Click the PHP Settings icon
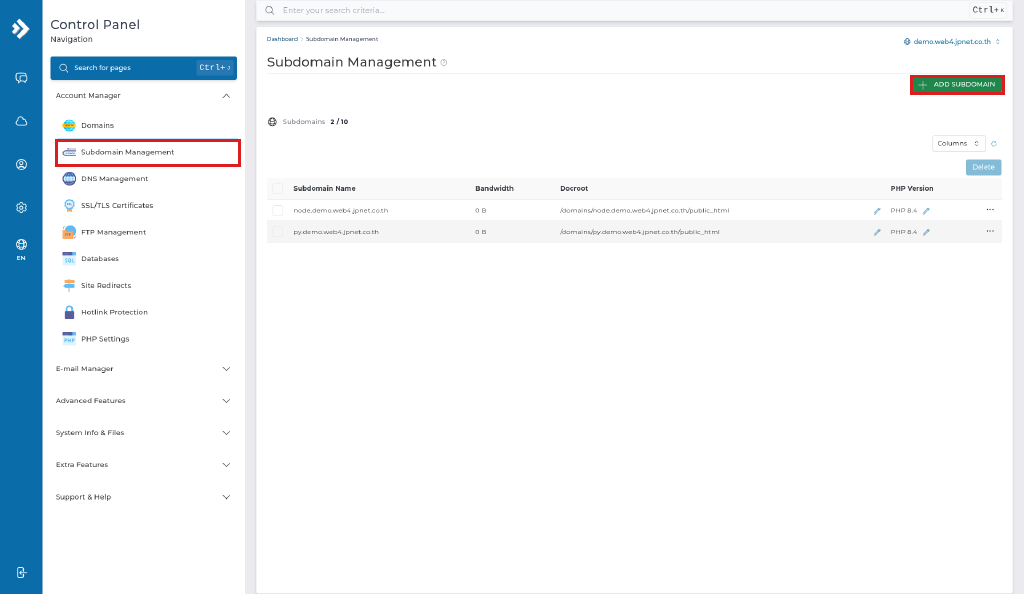1024x594 pixels. [69, 339]
